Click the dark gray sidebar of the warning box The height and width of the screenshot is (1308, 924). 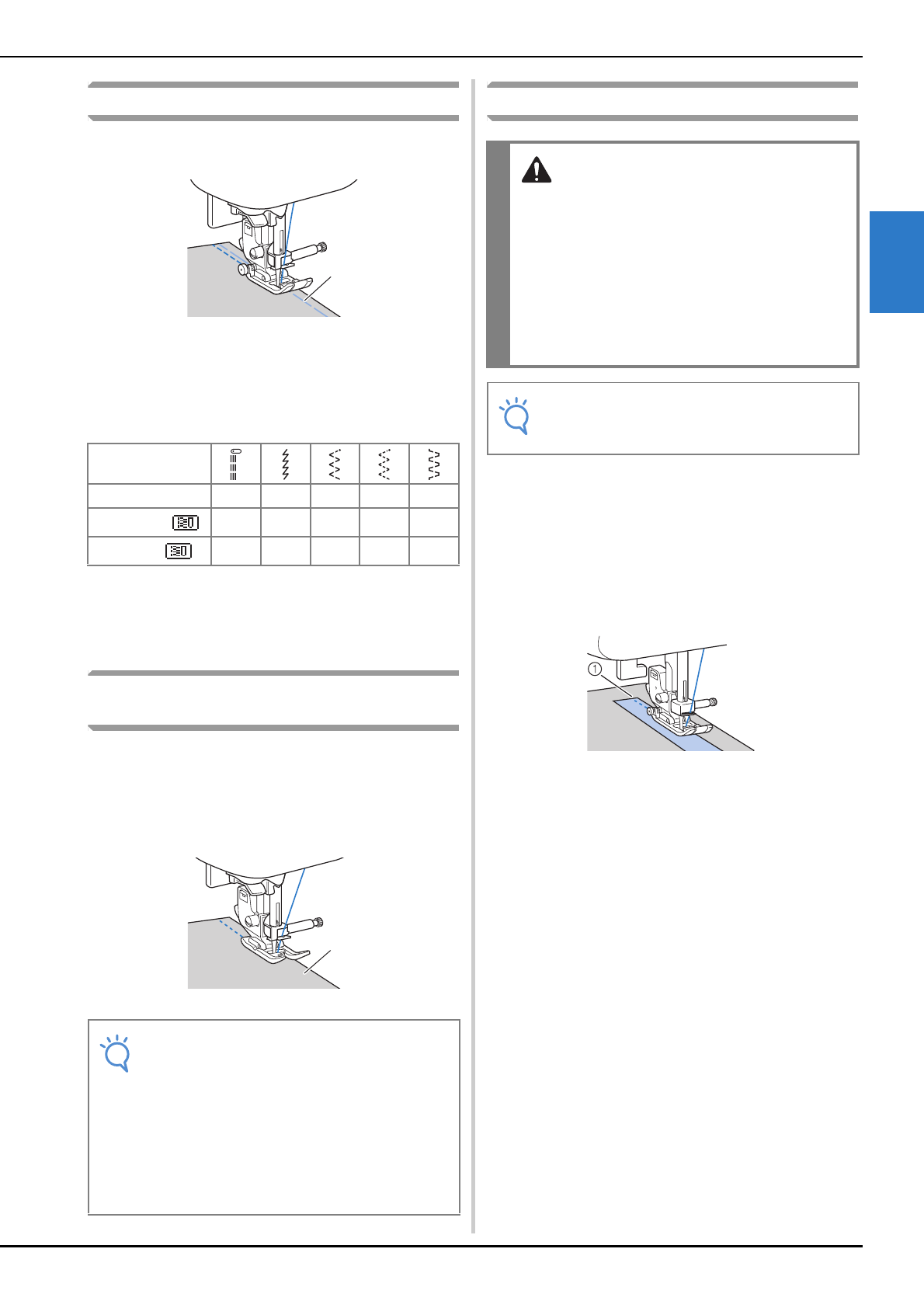498,254
